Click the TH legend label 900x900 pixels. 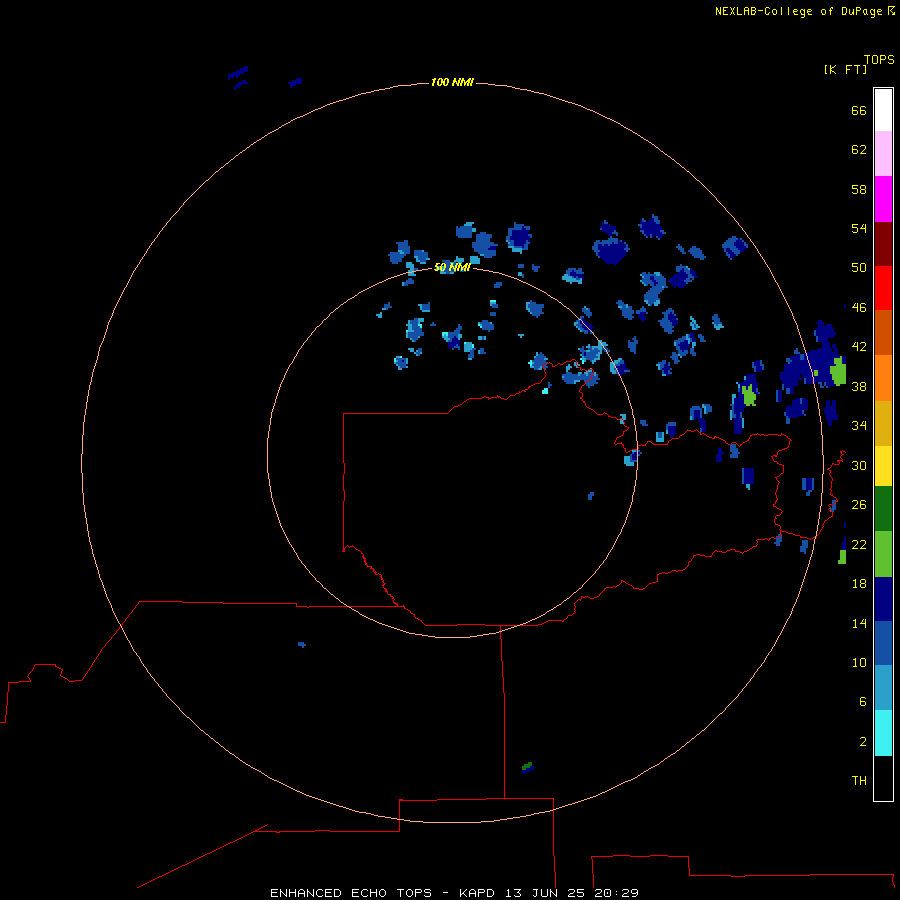point(859,781)
